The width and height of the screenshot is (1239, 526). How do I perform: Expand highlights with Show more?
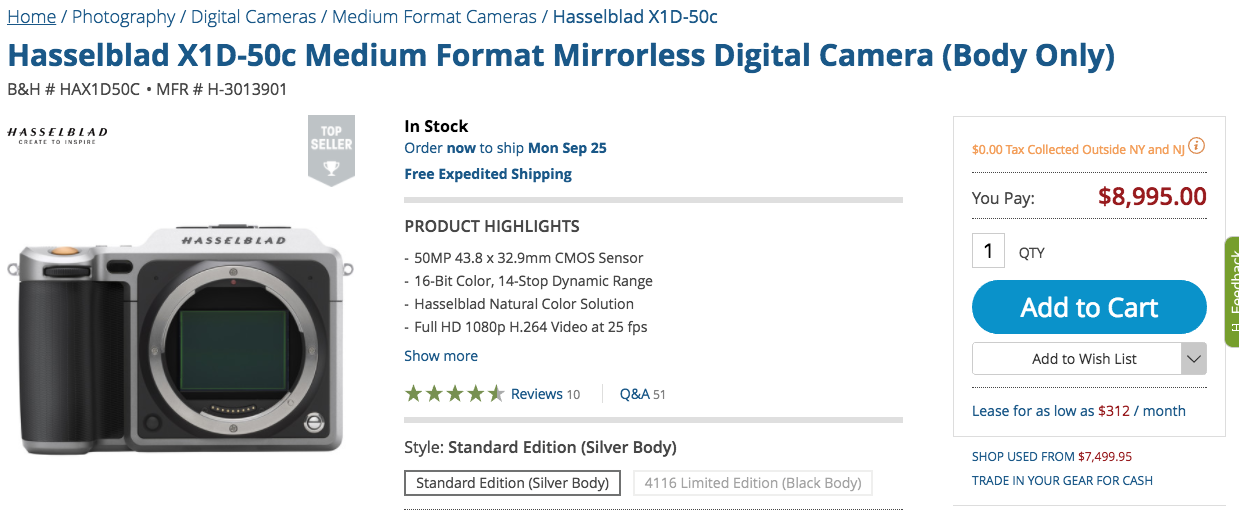coord(441,356)
